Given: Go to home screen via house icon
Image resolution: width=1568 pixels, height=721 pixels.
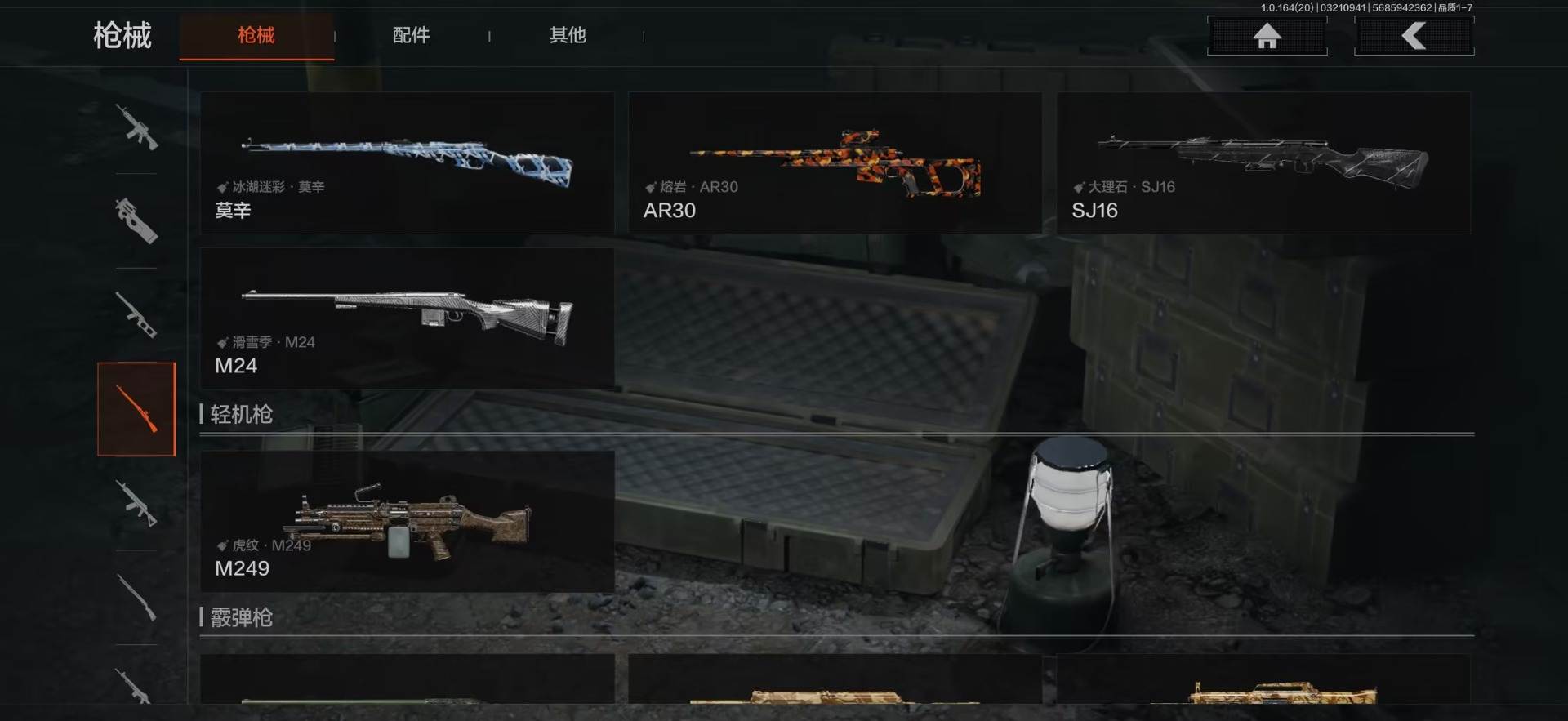Looking at the screenshot, I should (1267, 36).
